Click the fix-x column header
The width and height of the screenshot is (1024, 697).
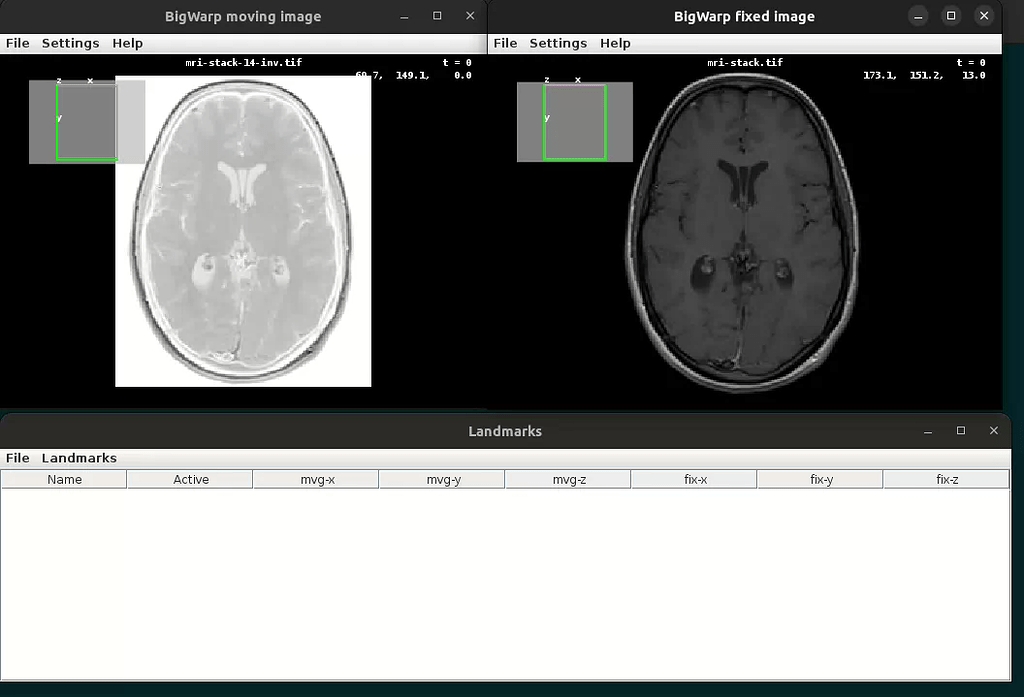(695, 480)
